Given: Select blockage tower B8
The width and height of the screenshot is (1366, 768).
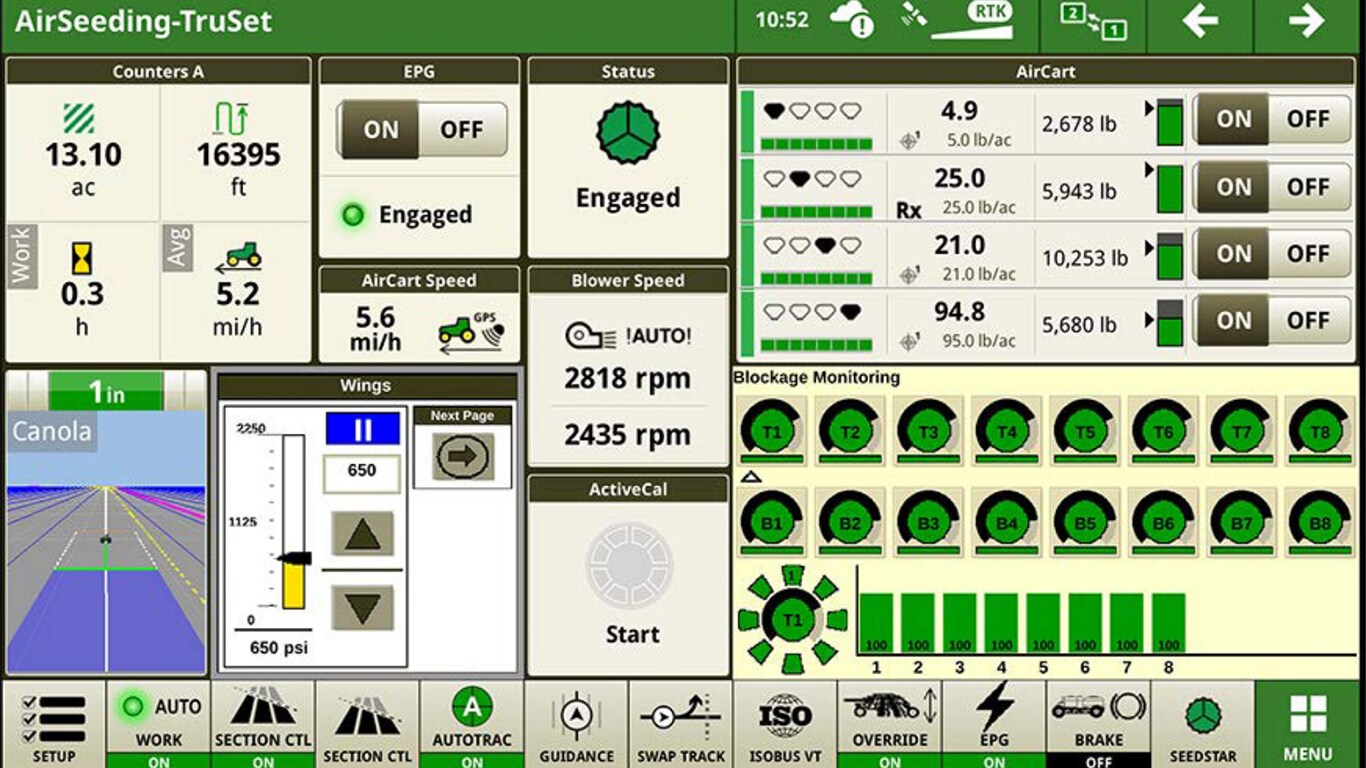Looking at the screenshot, I should 1320,523.
